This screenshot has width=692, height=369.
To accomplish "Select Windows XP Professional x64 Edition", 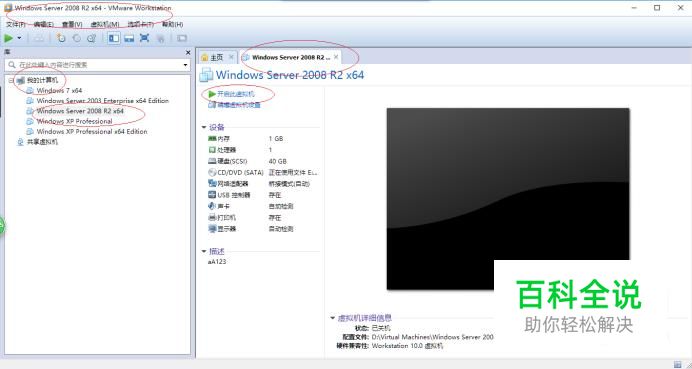I will 92,132.
